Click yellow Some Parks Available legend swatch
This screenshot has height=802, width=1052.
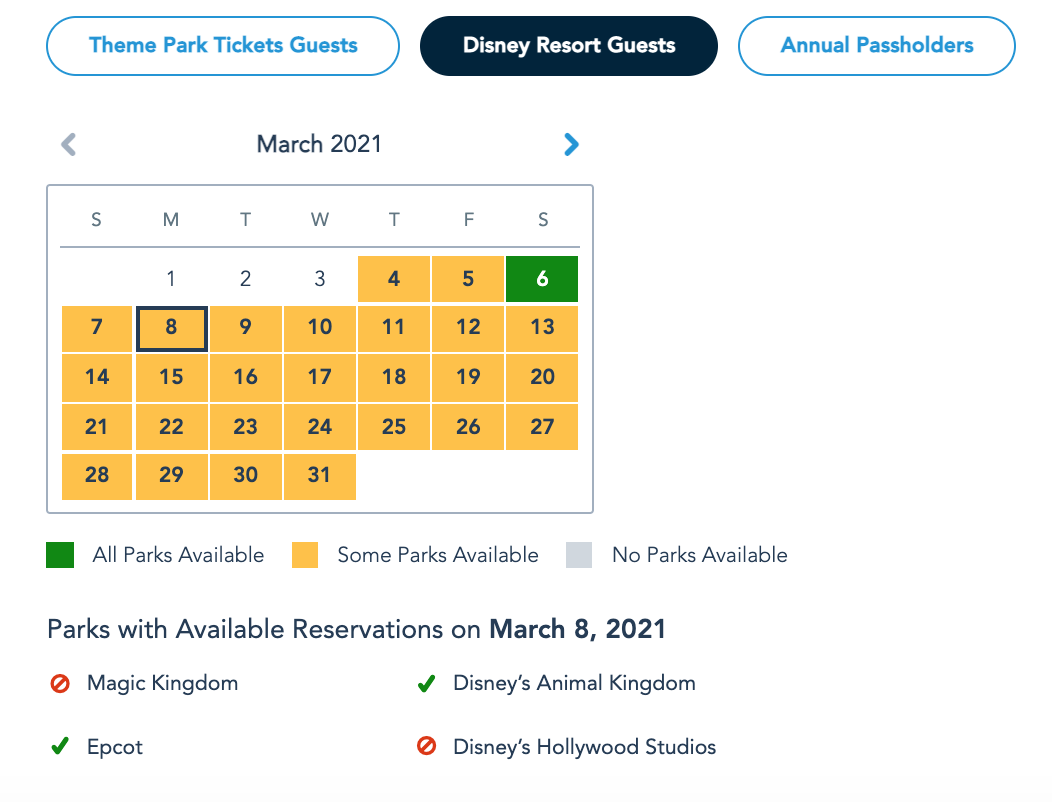[x=305, y=555]
